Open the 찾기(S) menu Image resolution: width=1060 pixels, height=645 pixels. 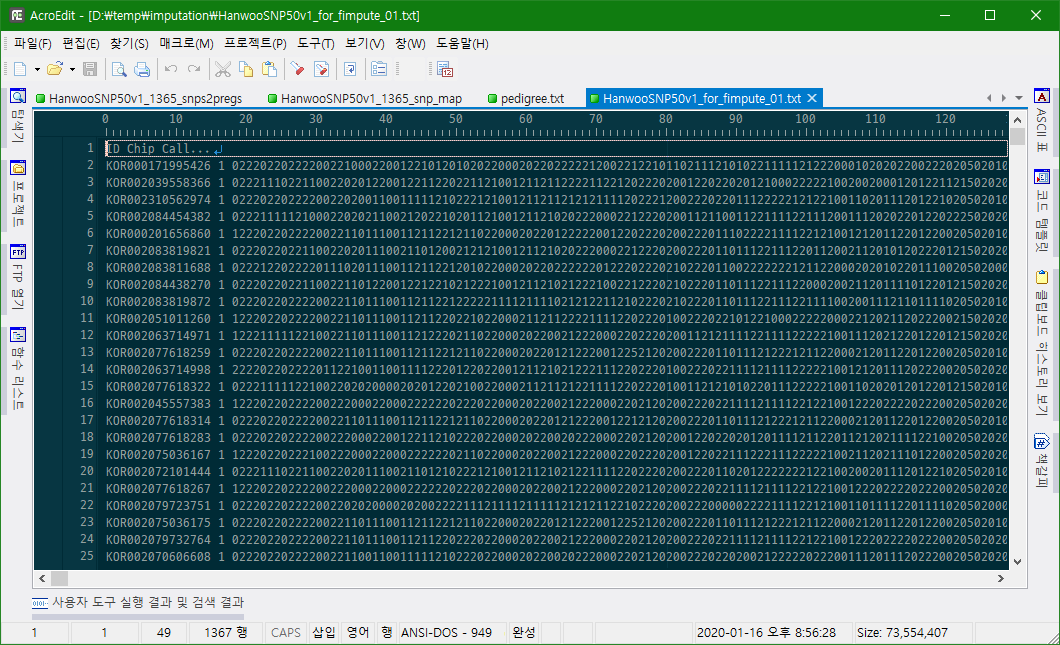(x=129, y=44)
